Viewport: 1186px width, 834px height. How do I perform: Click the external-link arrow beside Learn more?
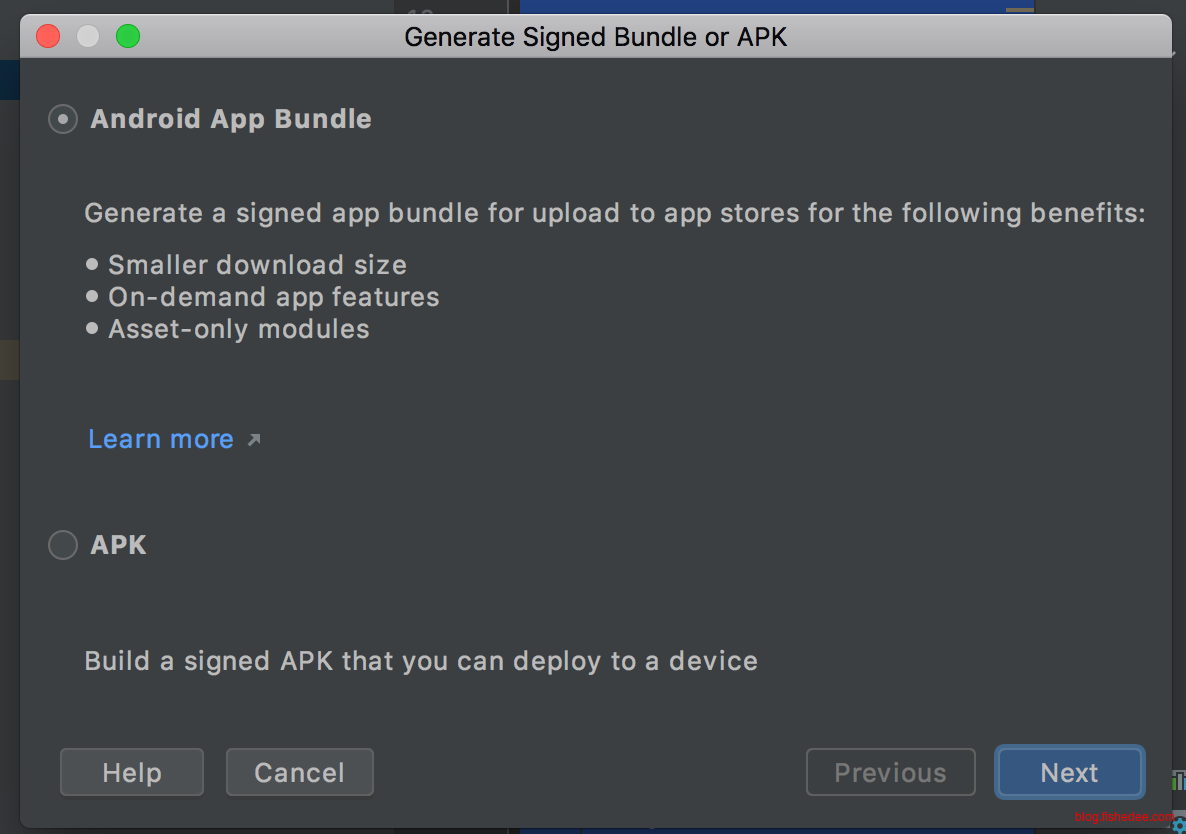coord(254,439)
